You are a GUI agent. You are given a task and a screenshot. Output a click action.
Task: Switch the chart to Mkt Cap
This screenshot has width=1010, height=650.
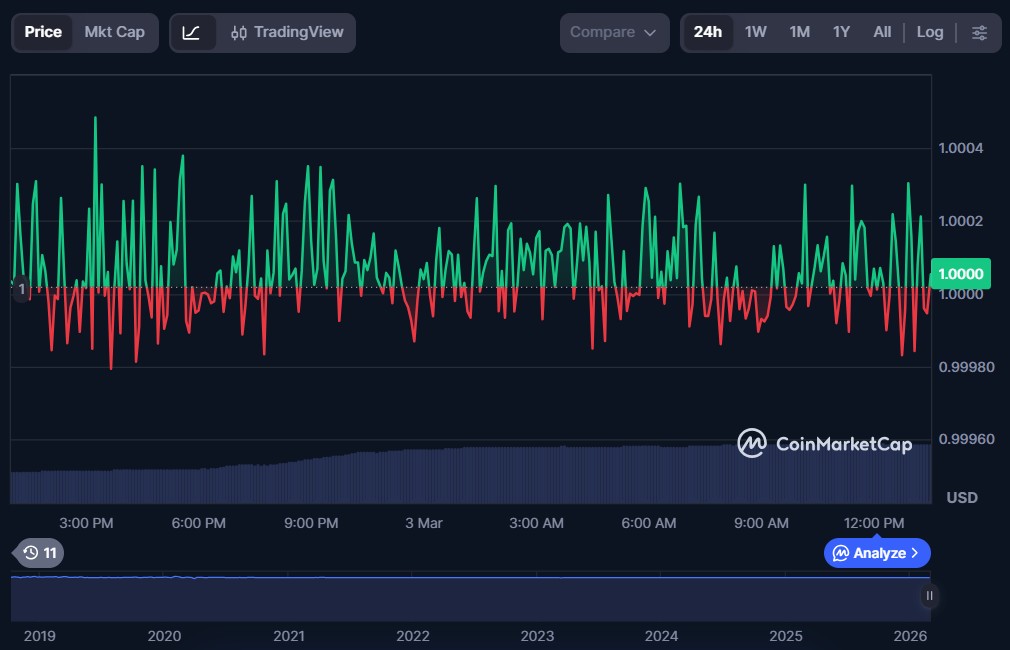click(x=114, y=32)
